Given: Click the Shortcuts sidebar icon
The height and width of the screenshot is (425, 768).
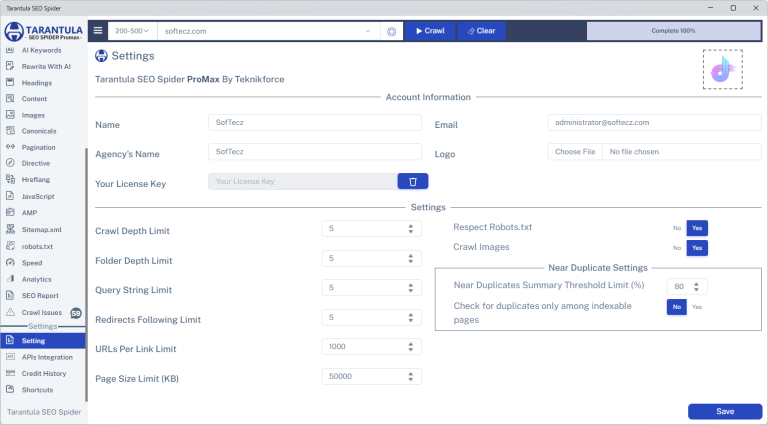Looking at the screenshot, I should (10, 390).
